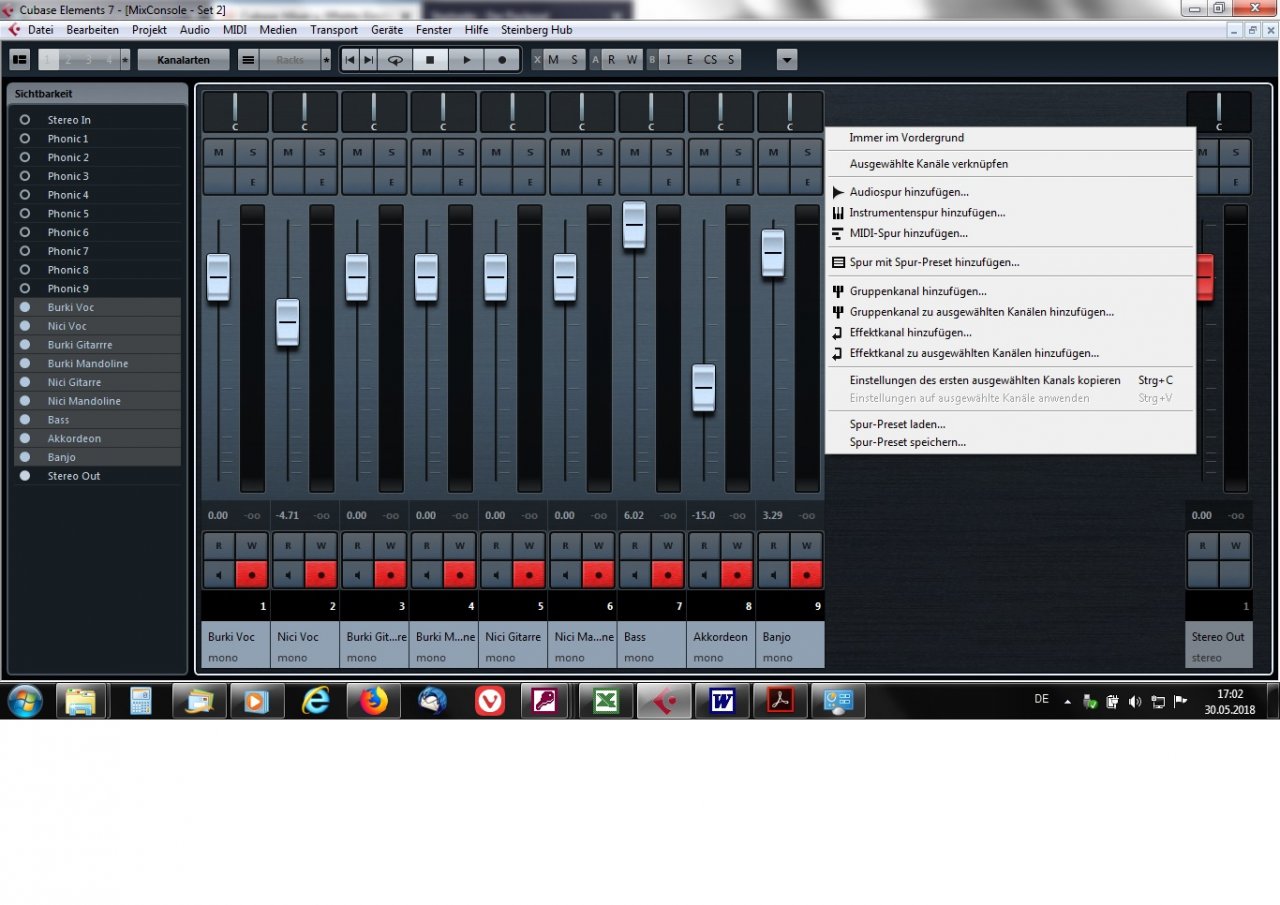The image size is (1280, 905).
Task: Hide the Burki Voc channel in Sichtbarkeit
Action: tap(25, 307)
